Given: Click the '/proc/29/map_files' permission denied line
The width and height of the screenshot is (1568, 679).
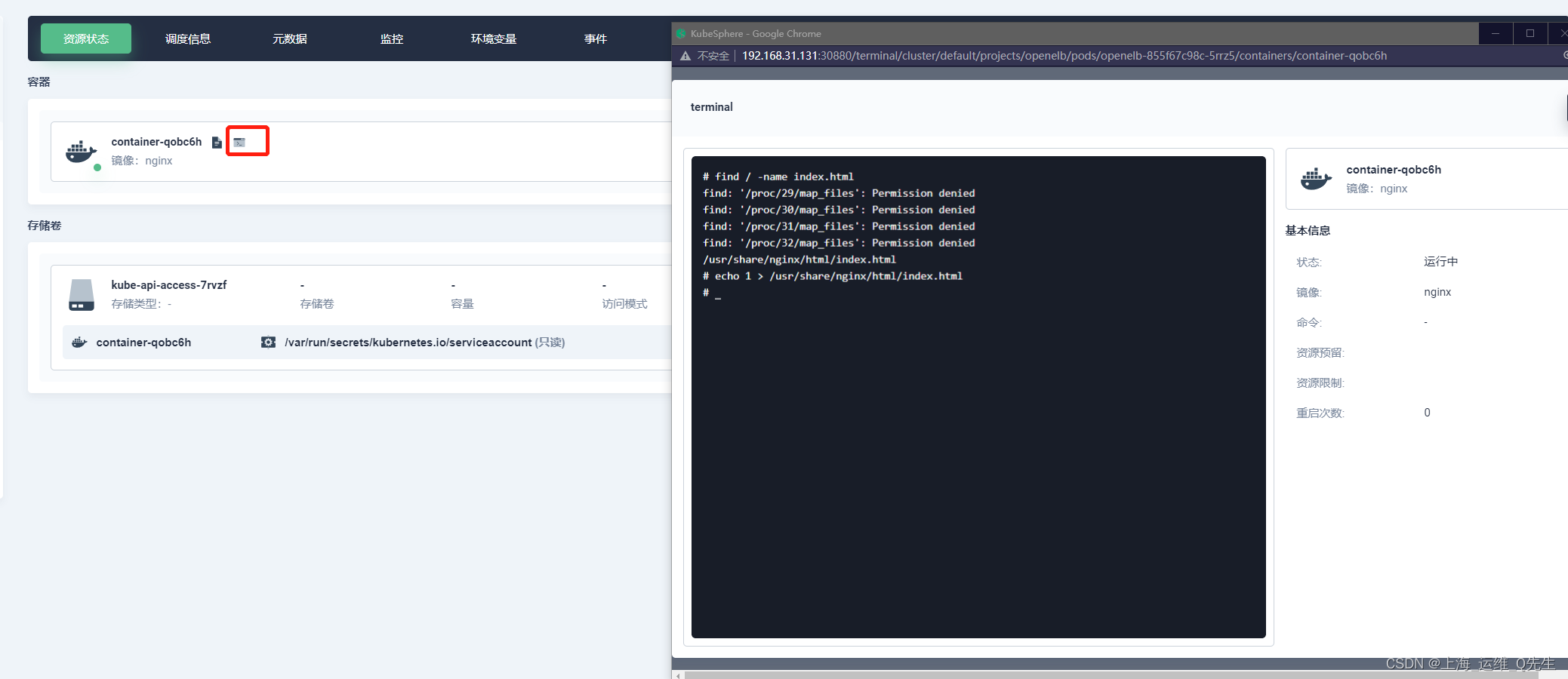Looking at the screenshot, I should click(x=839, y=193).
